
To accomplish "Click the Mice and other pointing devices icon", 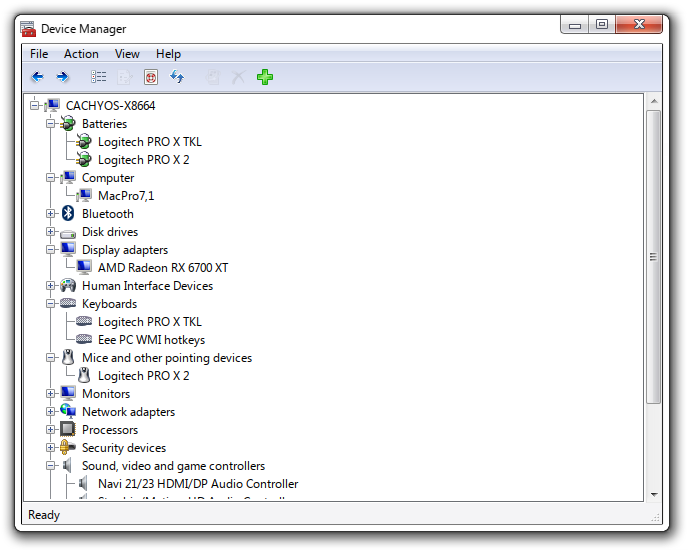I will (68, 357).
